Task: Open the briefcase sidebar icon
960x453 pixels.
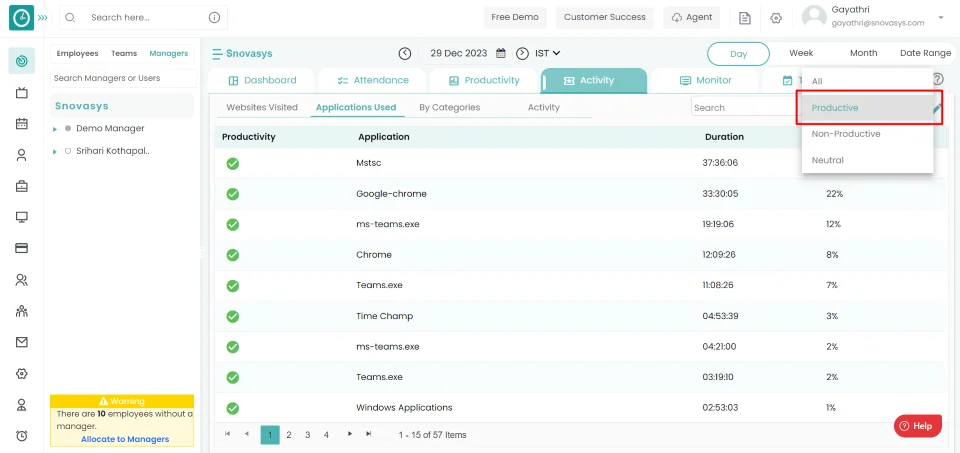Action: (x=21, y=186)
